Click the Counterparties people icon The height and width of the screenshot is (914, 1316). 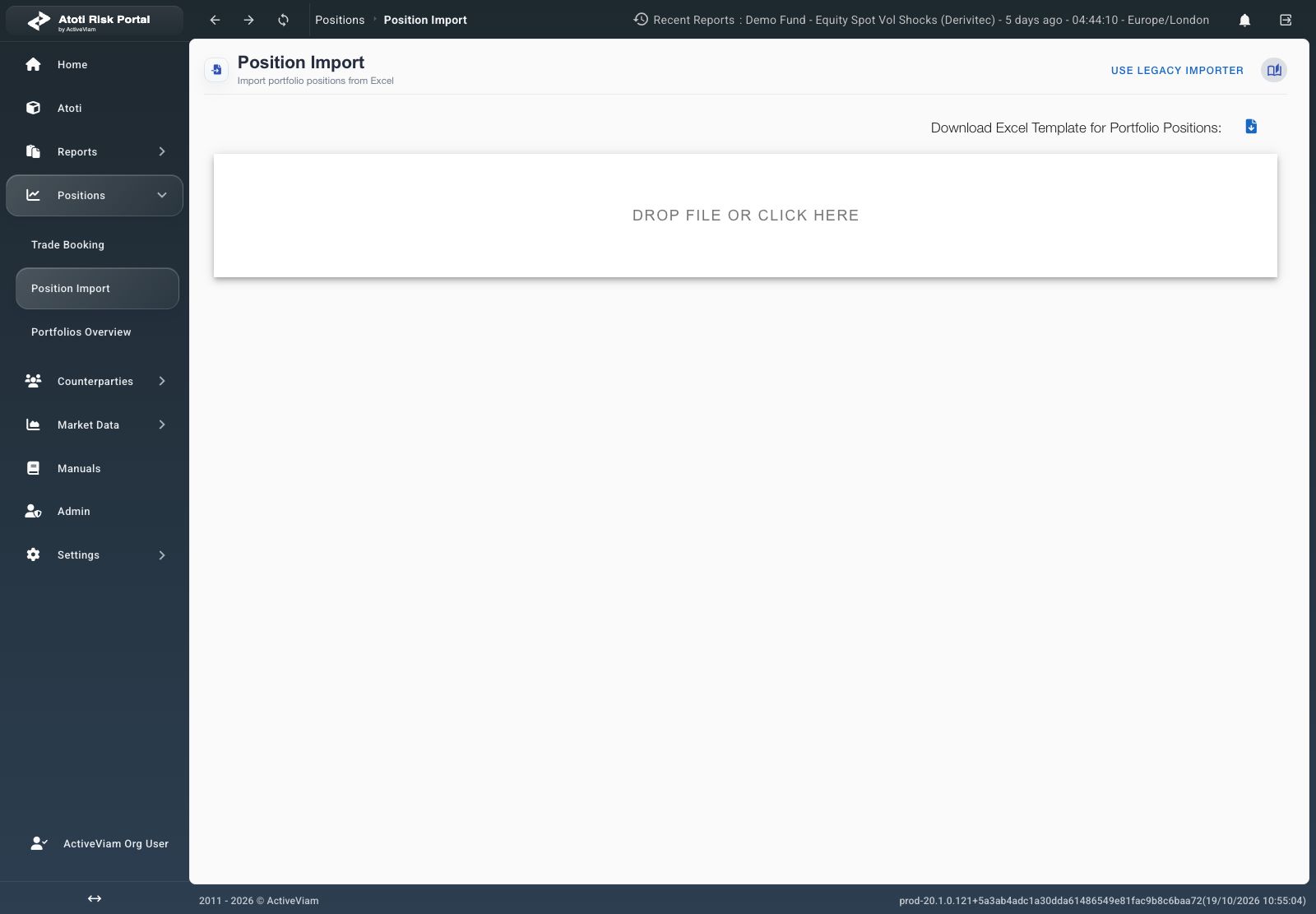tap(33, 381)
